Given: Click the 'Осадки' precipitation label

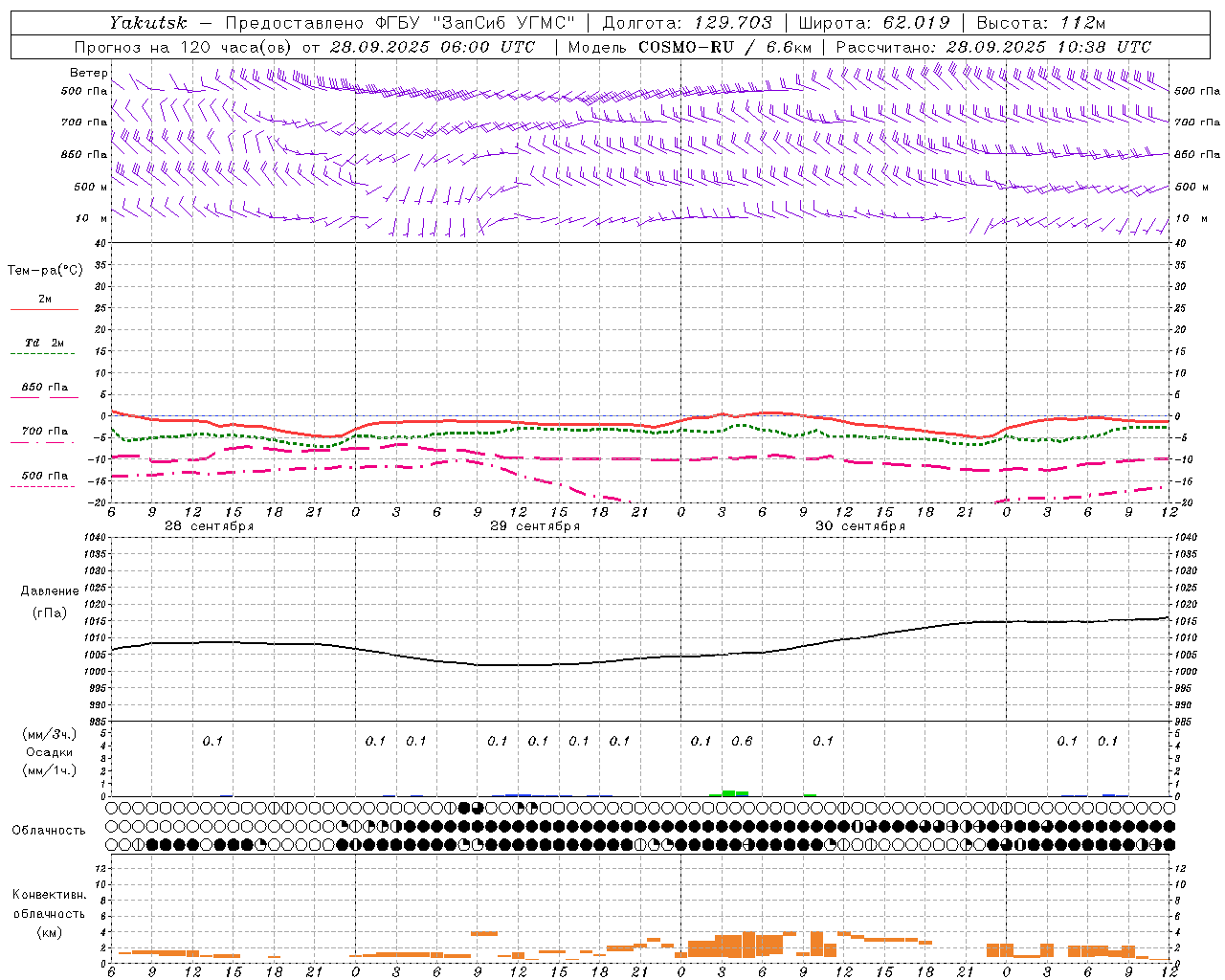Looking at the screenshot, I should 50,752.
